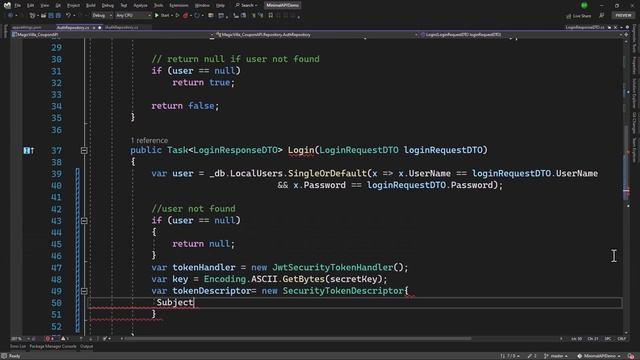Open the Output tab
This screenshot has height=360, width=640.
[87, 347]
